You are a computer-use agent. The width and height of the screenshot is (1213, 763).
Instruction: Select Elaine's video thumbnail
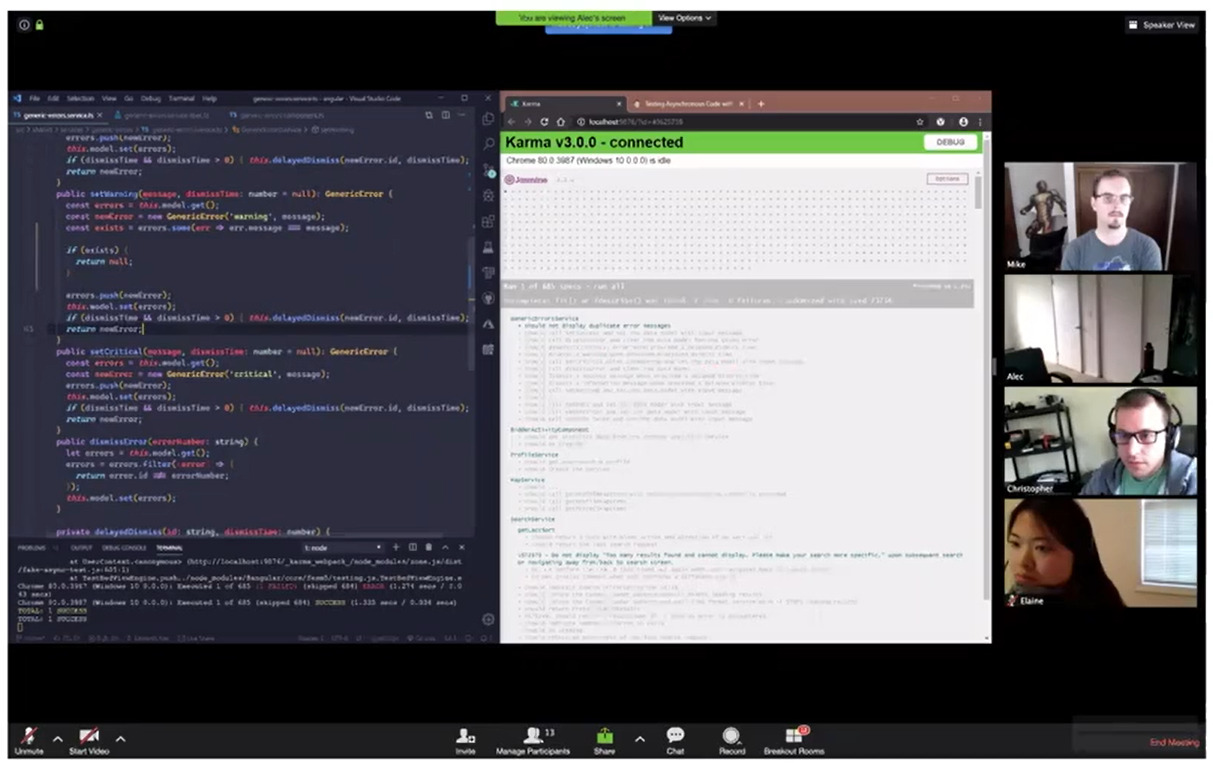pyautogui.click(x=1100, y=553)
